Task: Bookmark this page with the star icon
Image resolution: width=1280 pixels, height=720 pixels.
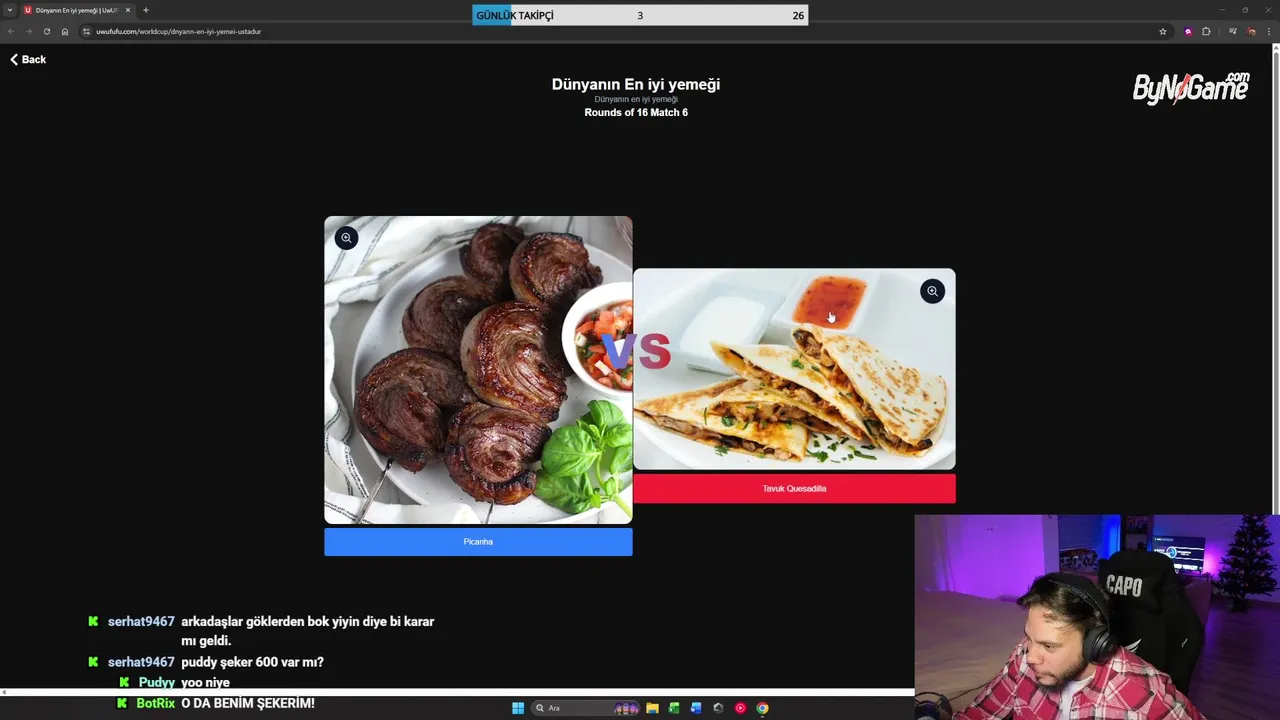Action: pyautogui.click(x=1163, y=31)
